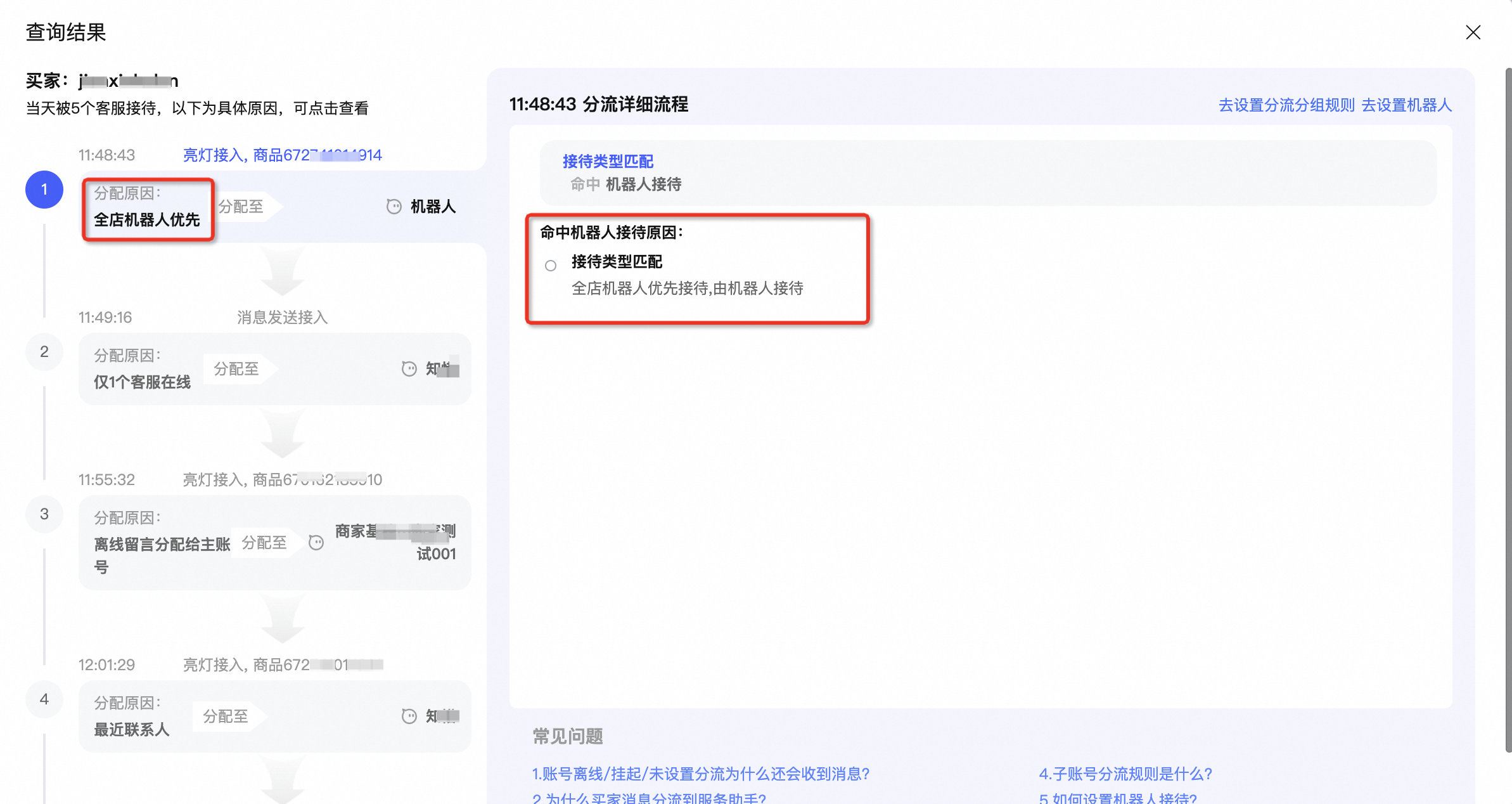Image resolution: width=1512 pixels, height=804 pixels.
Task: Click the robot avatar icon beside 机器人
Action: pyautogui.click(x=394, y=207)
